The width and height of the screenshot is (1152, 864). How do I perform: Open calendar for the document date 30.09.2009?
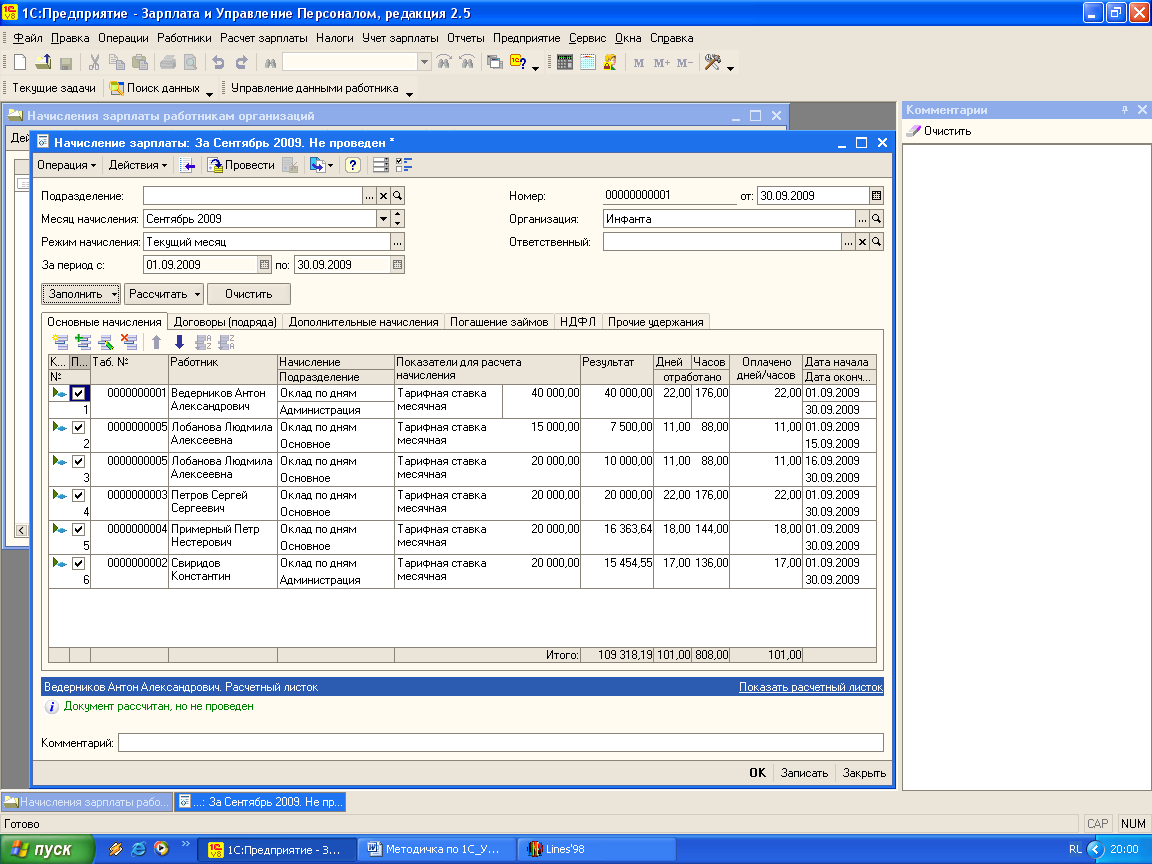876,195
